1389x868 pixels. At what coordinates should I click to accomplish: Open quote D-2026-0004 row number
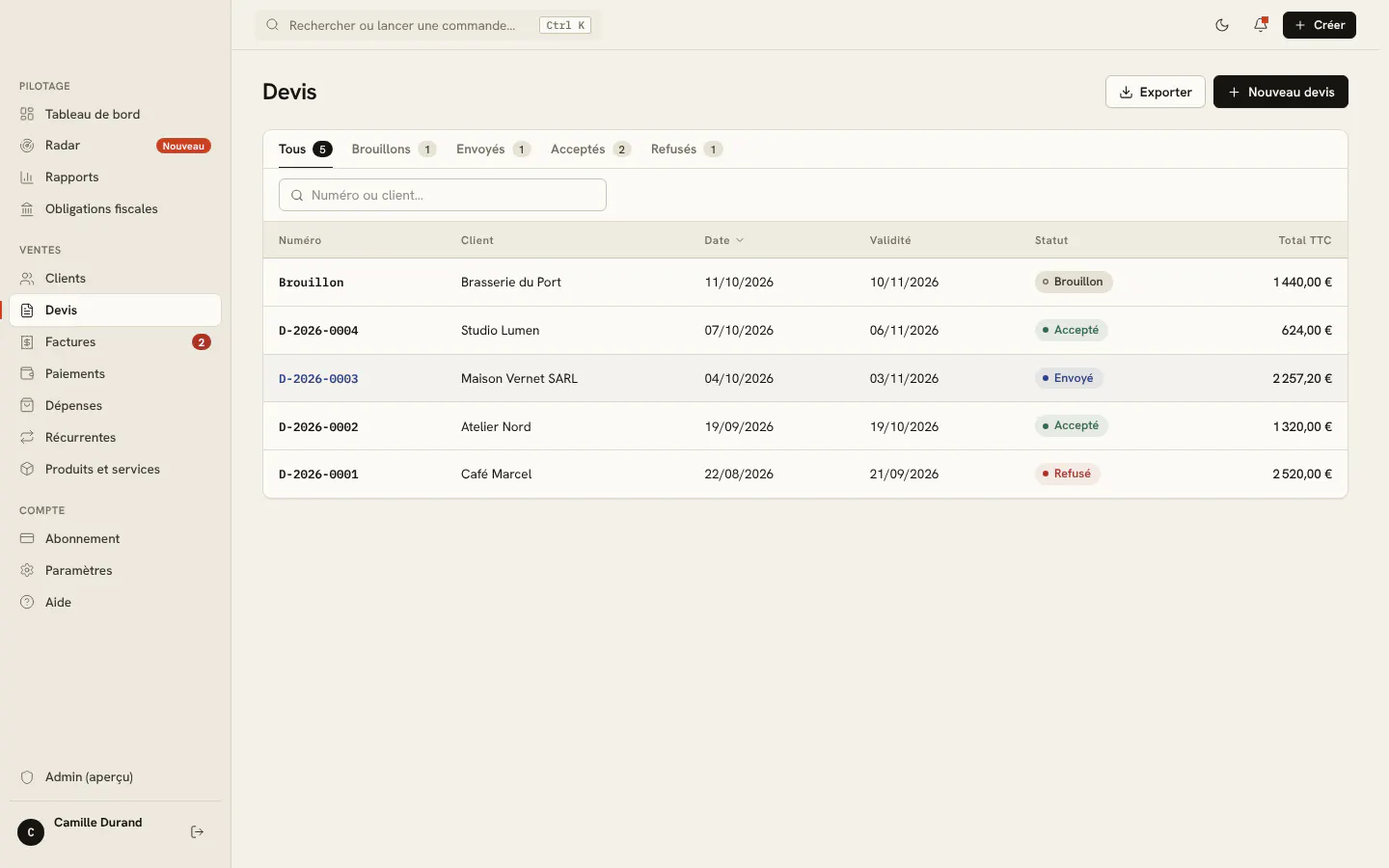pos(318,331)
